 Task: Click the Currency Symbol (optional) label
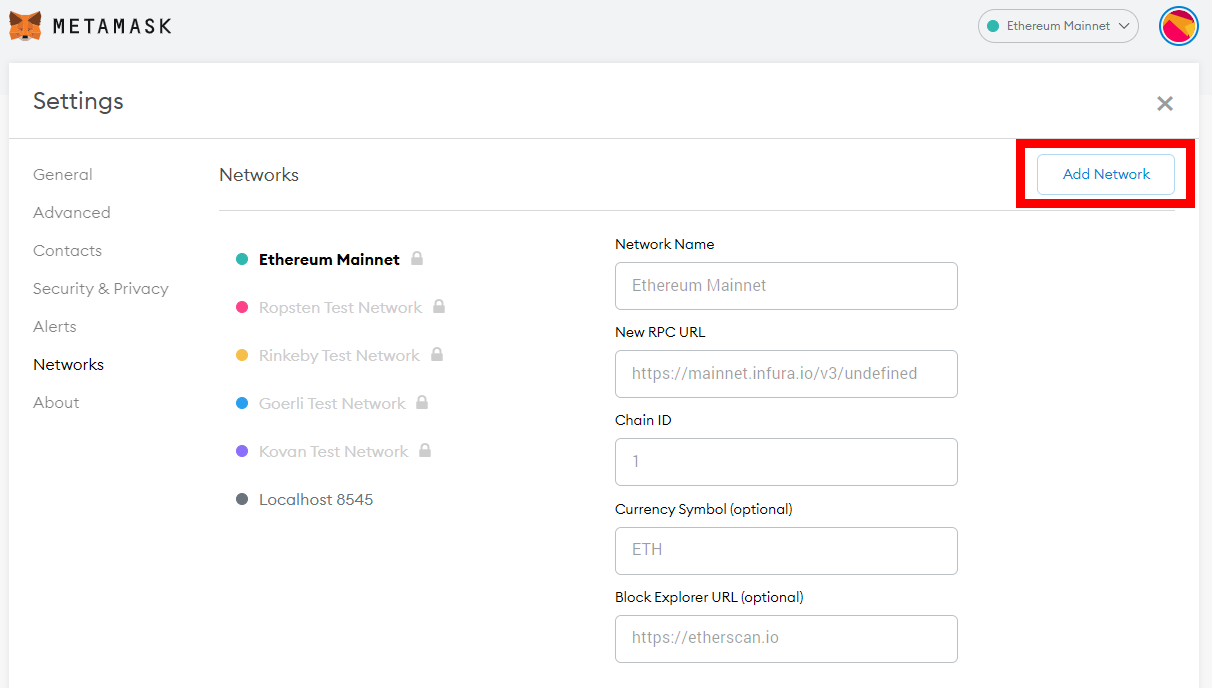[703, 509]
